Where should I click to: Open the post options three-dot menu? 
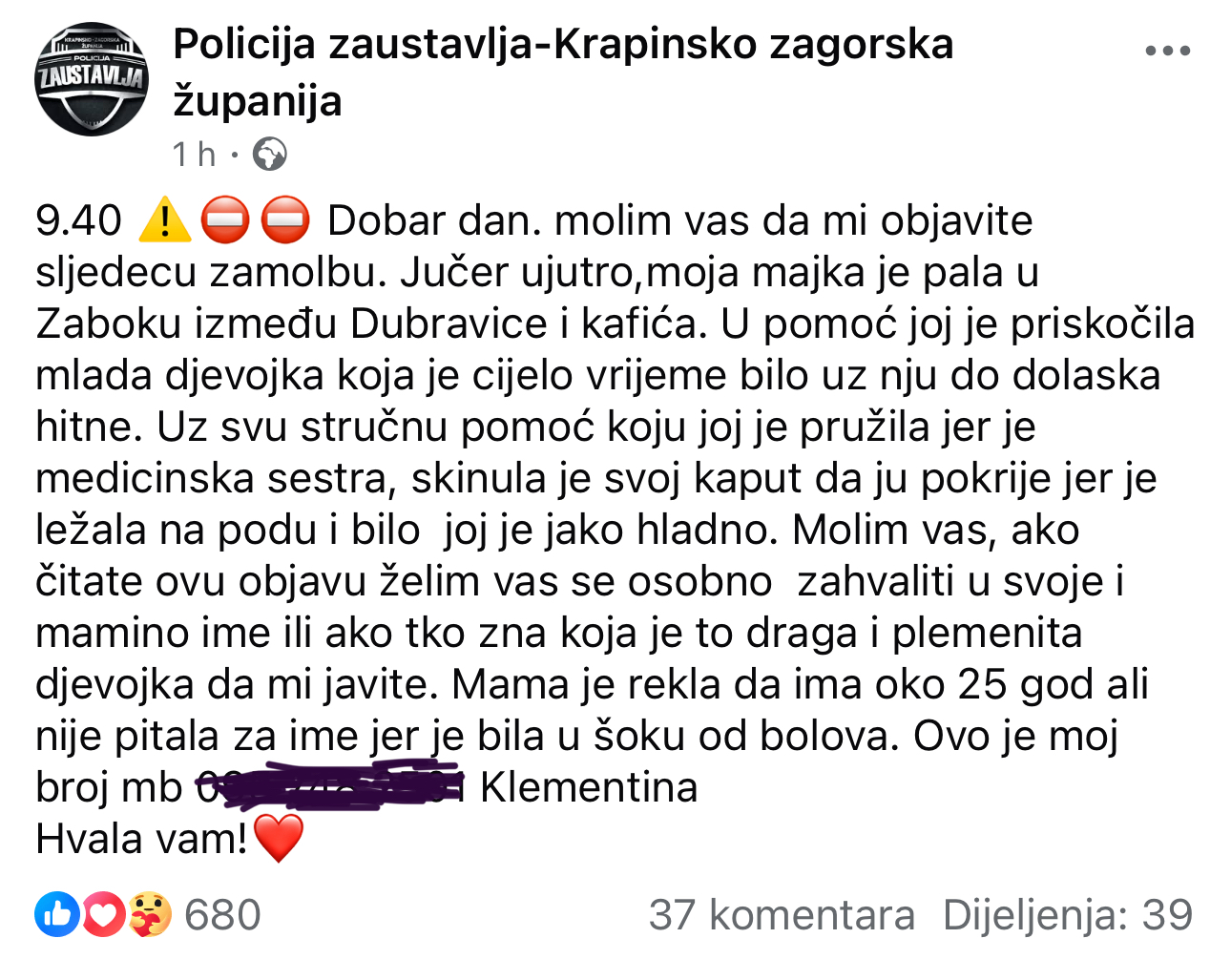click(x=1167, y=51)
